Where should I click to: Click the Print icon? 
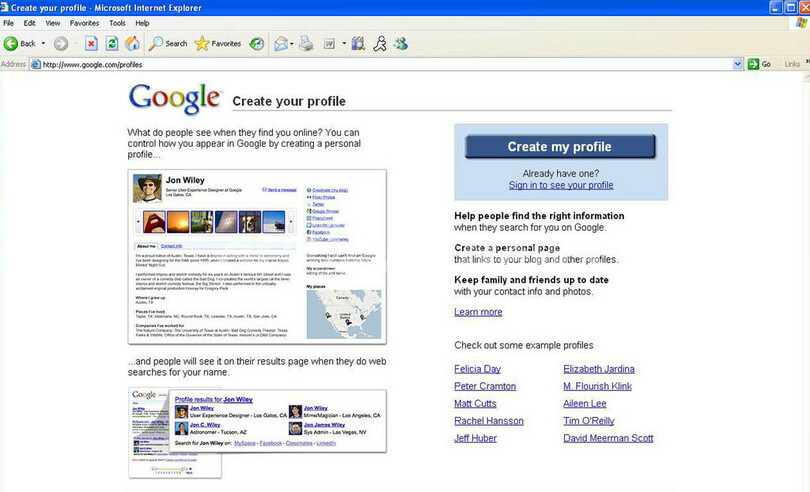pos(306,43)
